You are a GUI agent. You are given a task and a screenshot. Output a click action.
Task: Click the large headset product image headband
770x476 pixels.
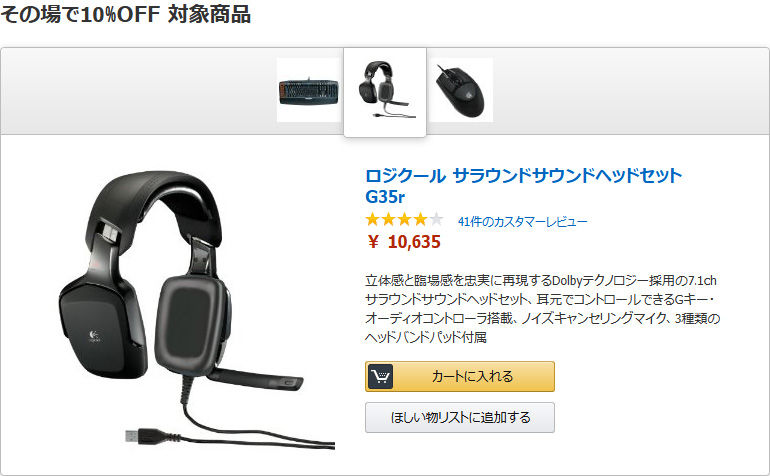pos(155,196)
